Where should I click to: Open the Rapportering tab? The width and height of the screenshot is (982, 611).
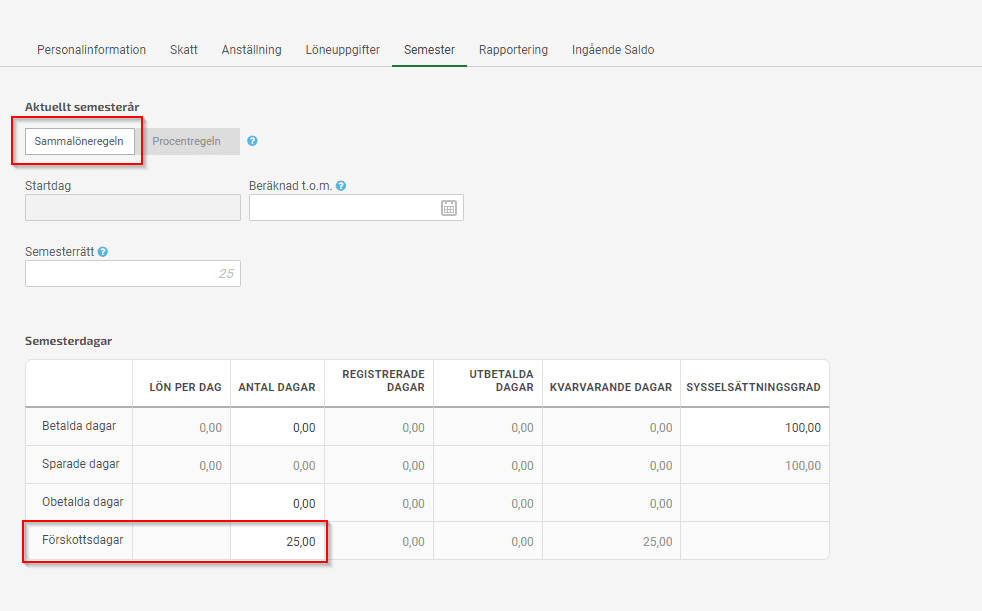(x=513, y=49)
